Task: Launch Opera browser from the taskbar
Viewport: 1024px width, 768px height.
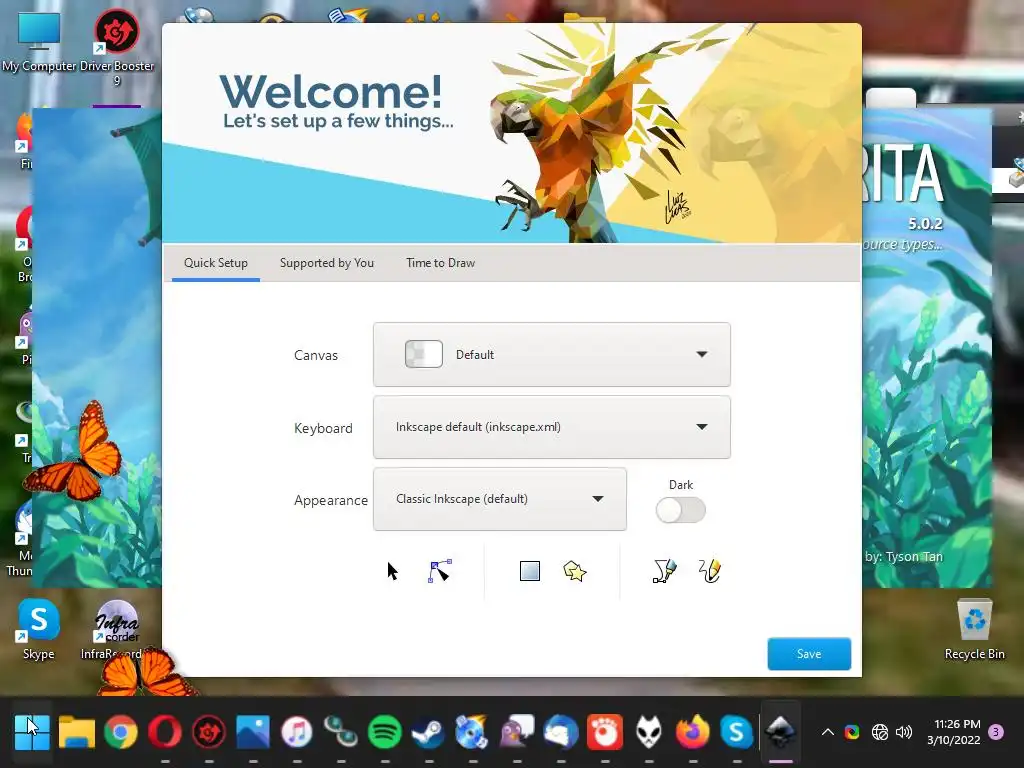Action: pyautogui.click(x=165, y=732)
